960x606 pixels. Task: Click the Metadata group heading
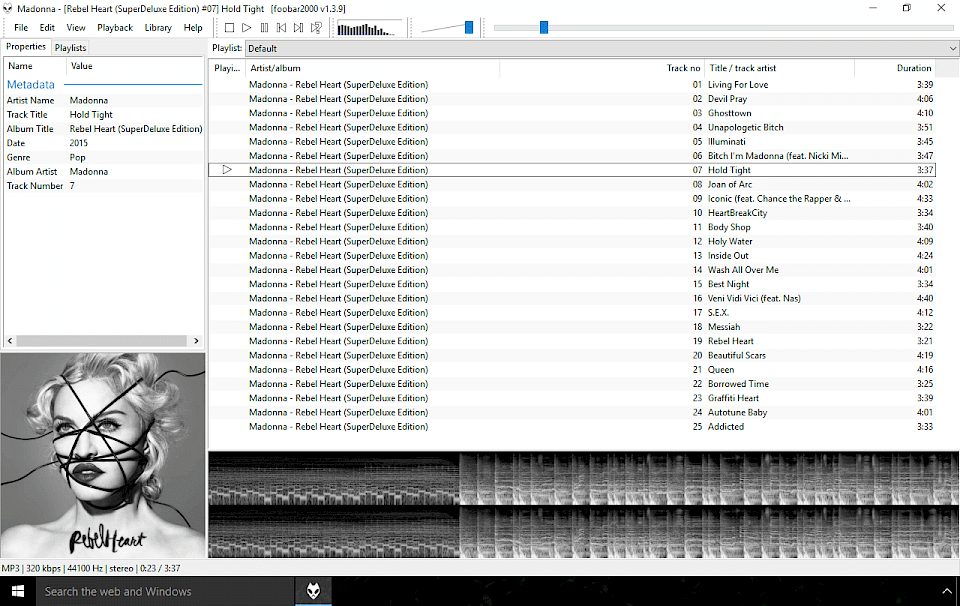31,84
